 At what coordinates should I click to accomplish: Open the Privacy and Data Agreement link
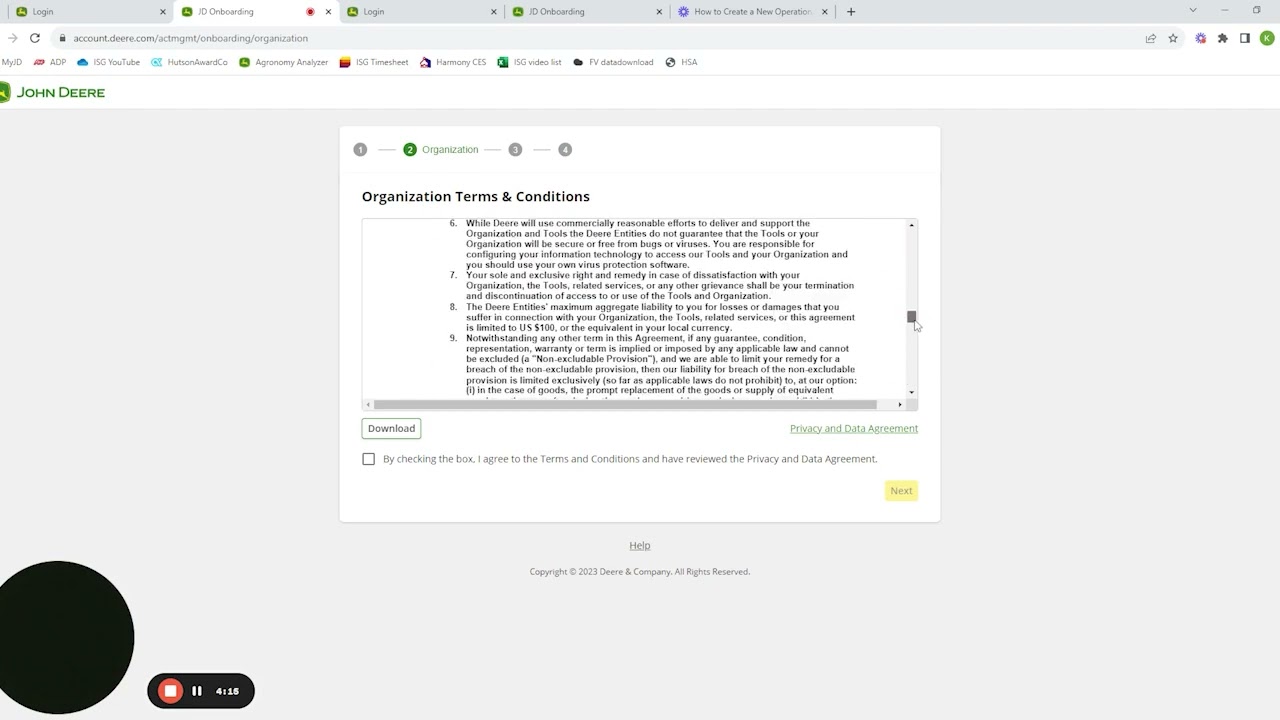[x=854, y=428]
